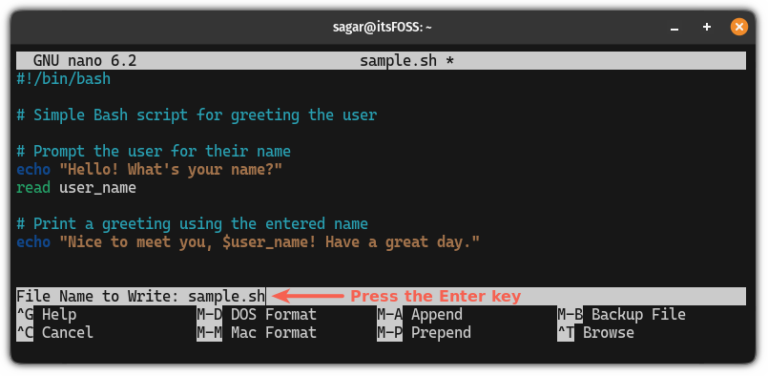The height and width of the screenshot is (376, 768).
Task: Click the GNU nano 6.2 header text
Action: pos(85,61)
